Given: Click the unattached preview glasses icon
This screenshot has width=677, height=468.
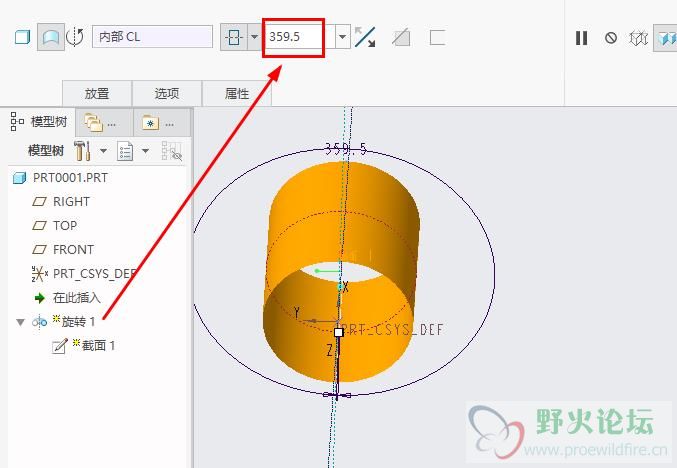Looking at the screenshot, I should click(638, 38).
